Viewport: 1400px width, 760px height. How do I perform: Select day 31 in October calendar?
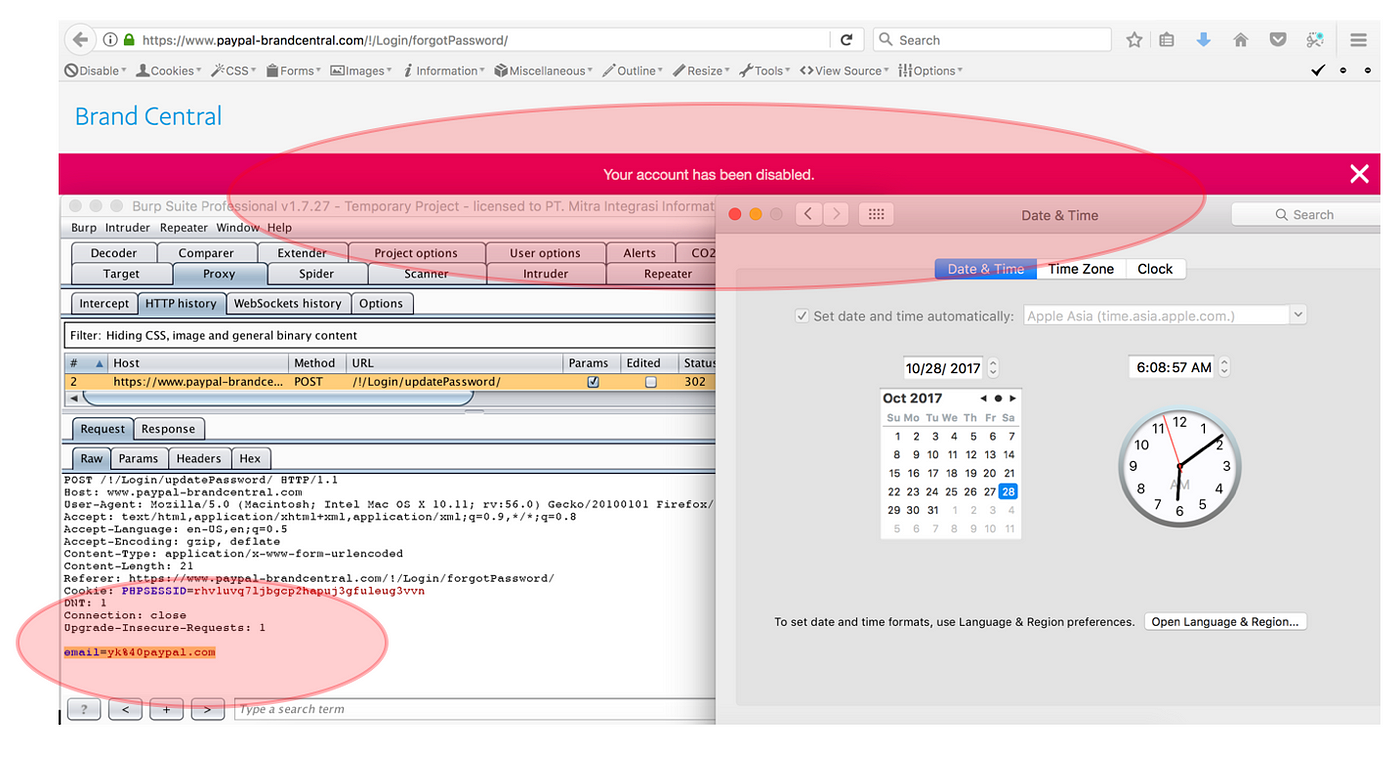(932, 510)
